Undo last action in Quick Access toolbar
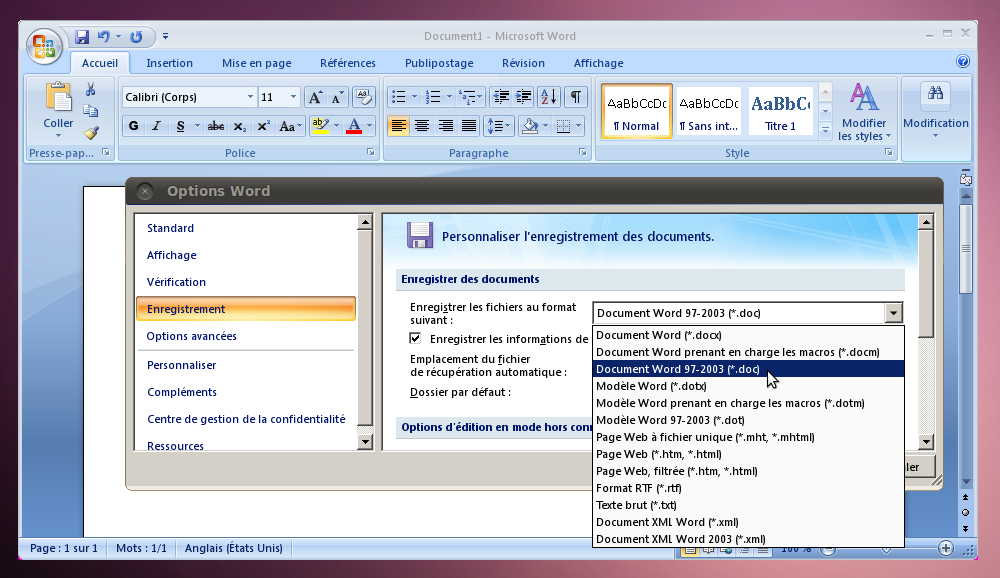The width and height of the screenshot is (1000, 578). point(103,37)
